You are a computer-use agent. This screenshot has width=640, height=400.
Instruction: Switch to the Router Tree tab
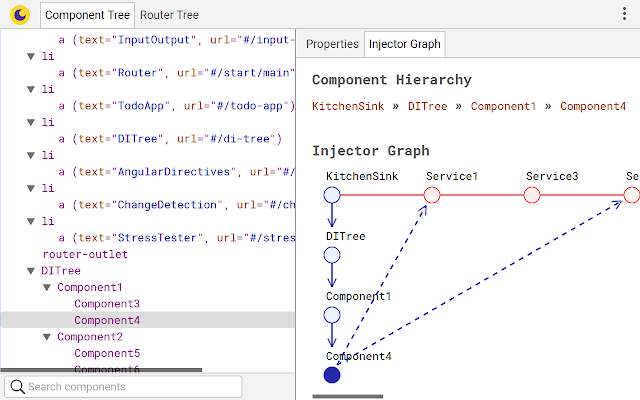[169, 15]
